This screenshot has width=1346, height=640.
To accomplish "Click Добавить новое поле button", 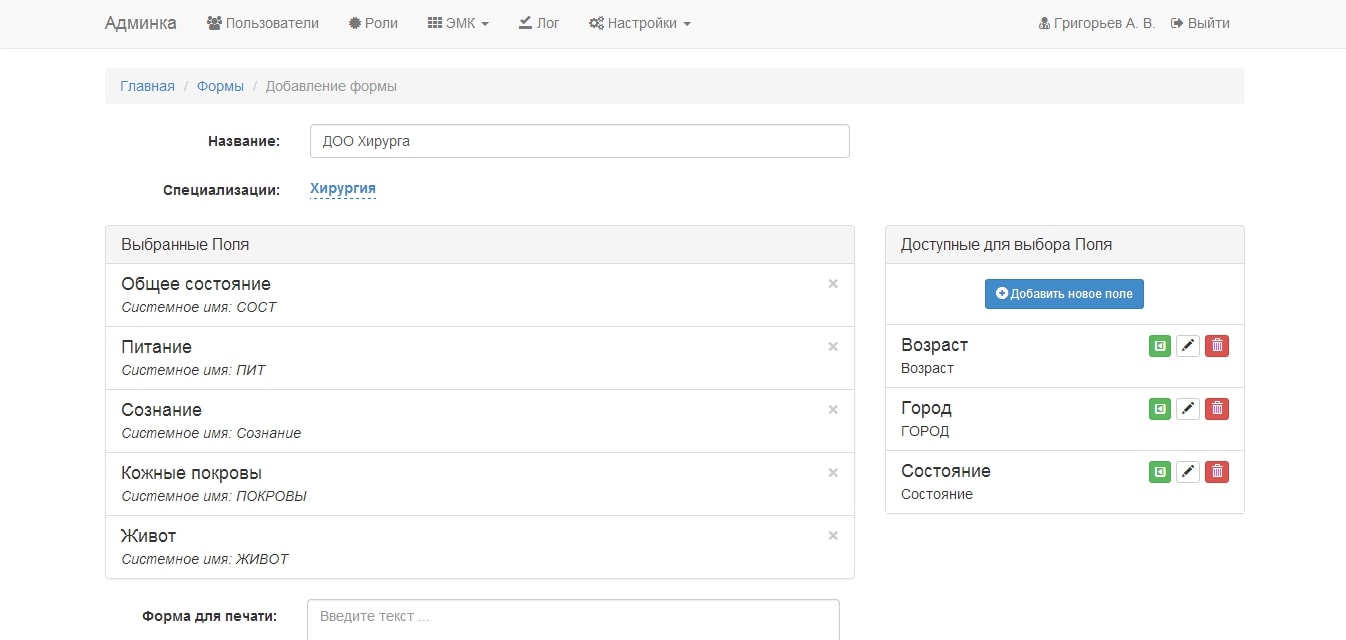I will (x=1064, y=294).
